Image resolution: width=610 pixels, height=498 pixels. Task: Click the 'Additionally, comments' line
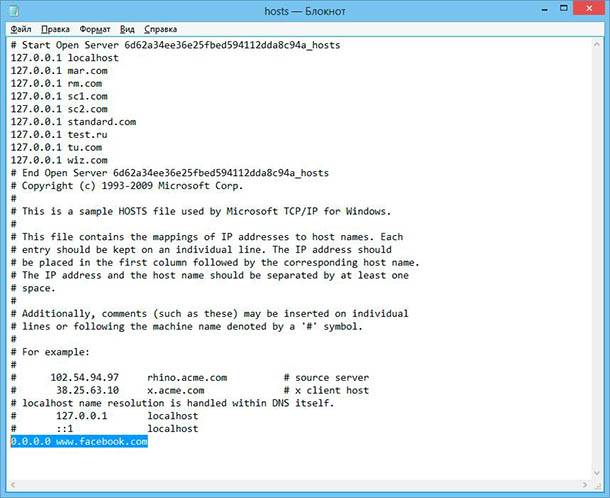tap(210, 314)
